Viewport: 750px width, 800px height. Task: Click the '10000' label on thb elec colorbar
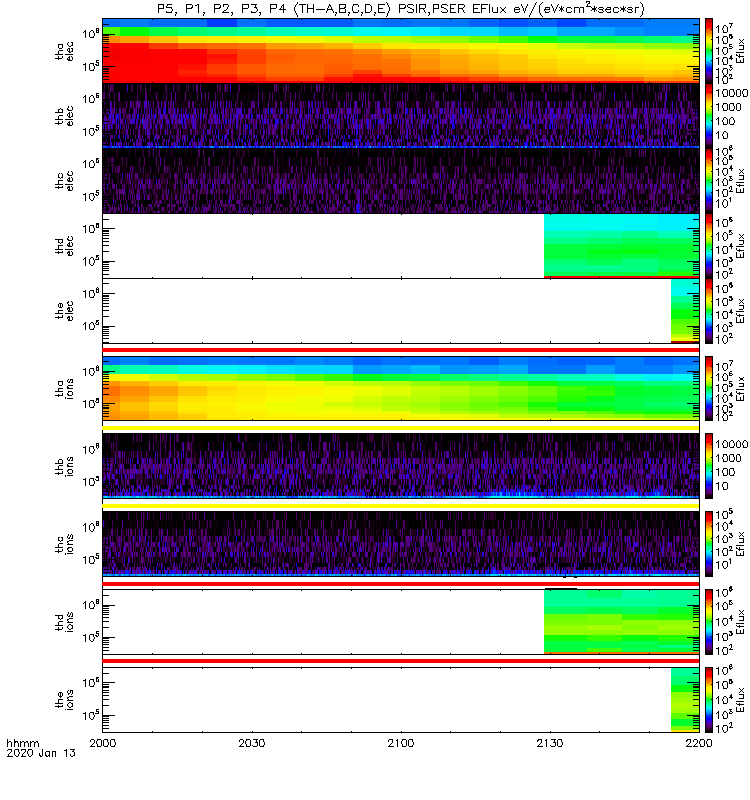click(731, 93)
